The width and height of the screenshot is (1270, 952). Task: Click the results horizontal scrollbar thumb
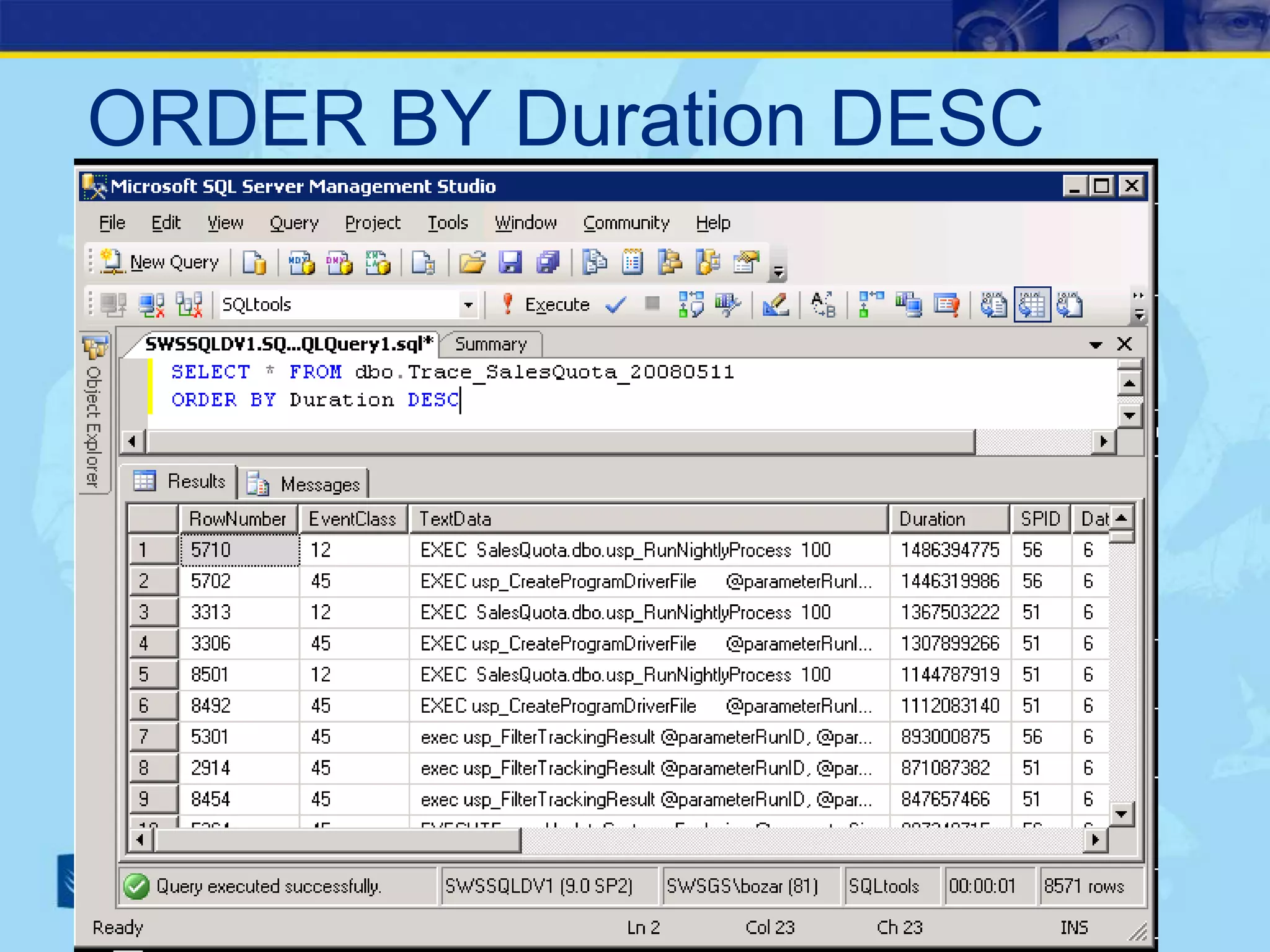point(338,840)
